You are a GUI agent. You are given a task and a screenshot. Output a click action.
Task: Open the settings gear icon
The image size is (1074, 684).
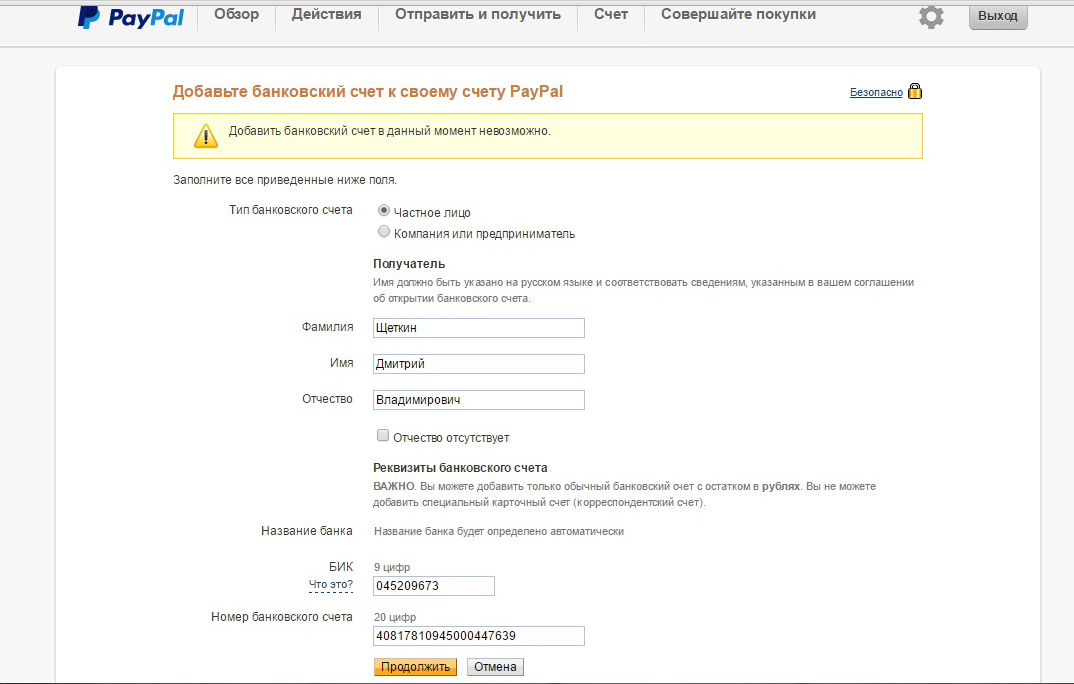[x=931, y=16]
